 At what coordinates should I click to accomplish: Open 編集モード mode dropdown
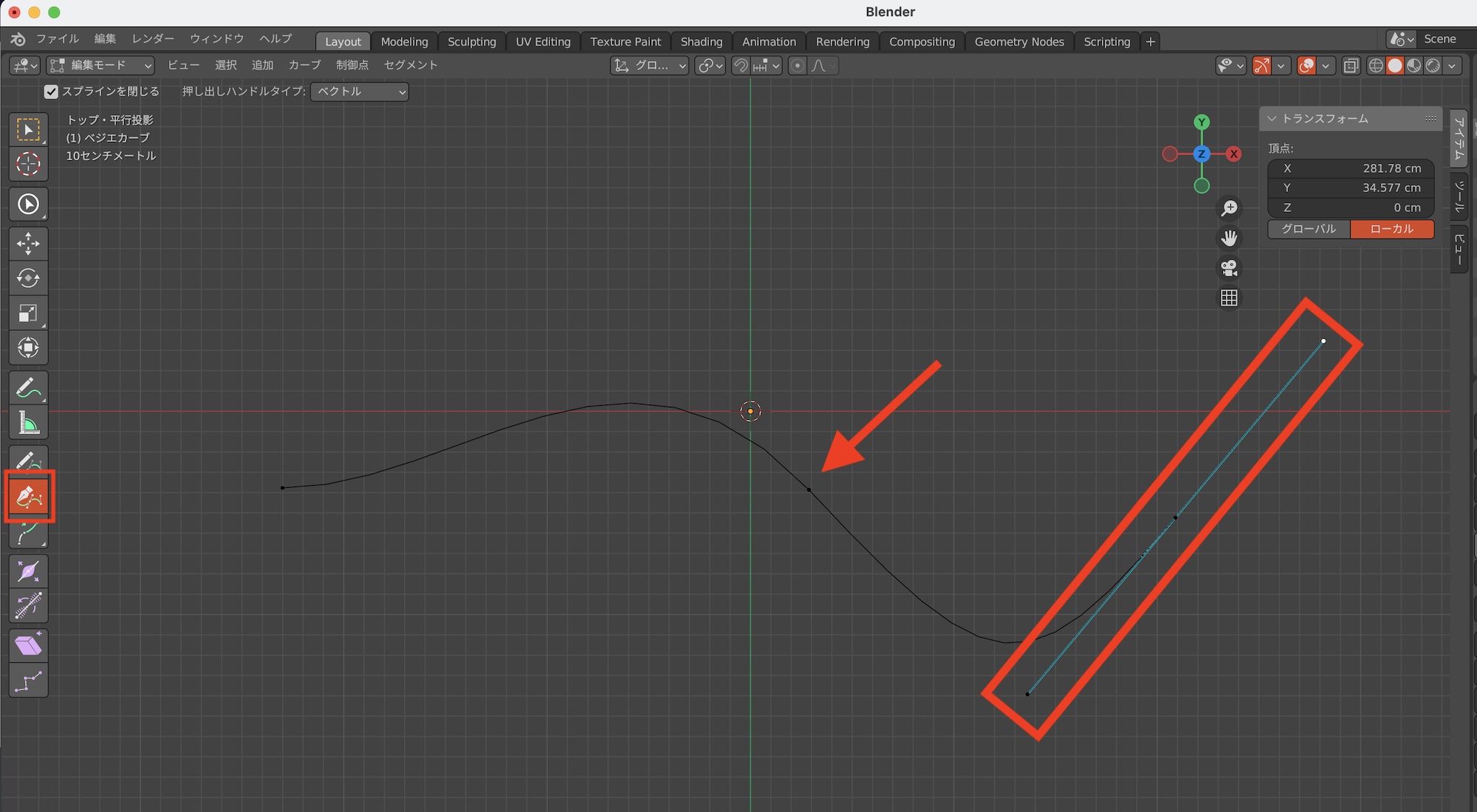pos(100,66)
